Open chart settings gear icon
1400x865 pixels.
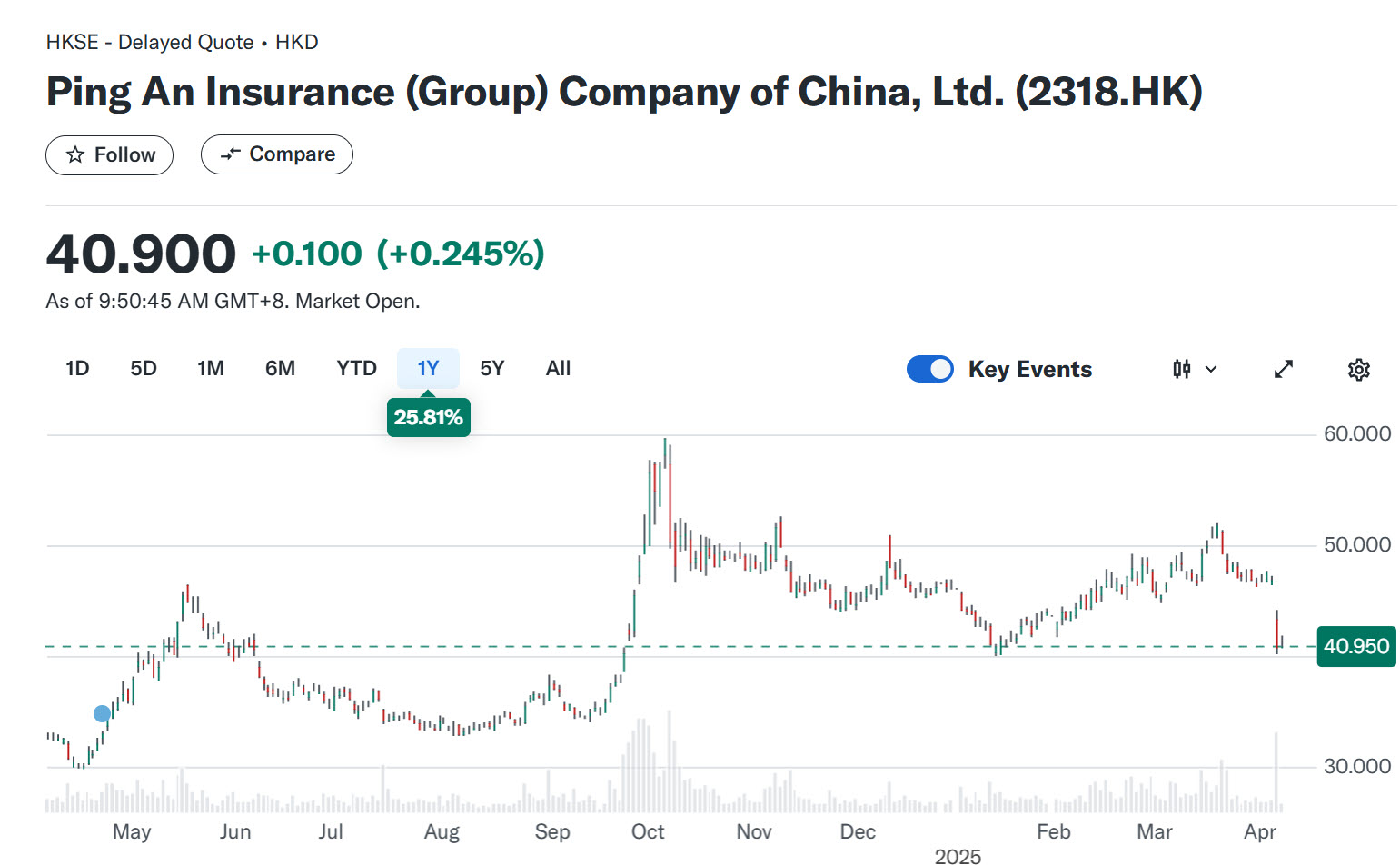click(1359, 369)
